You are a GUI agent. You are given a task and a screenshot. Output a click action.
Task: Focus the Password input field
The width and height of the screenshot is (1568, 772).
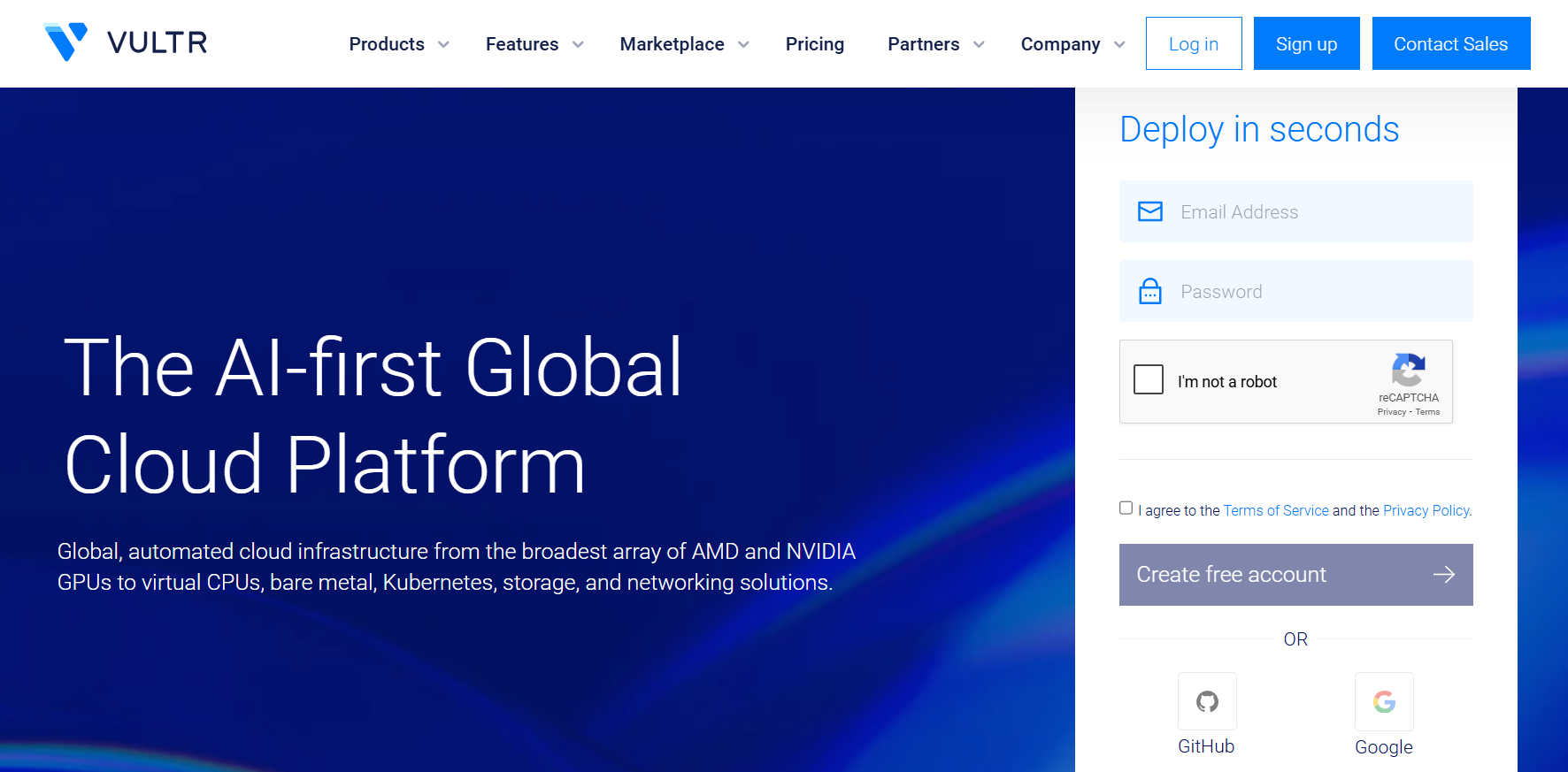(x=1296, y=291)
